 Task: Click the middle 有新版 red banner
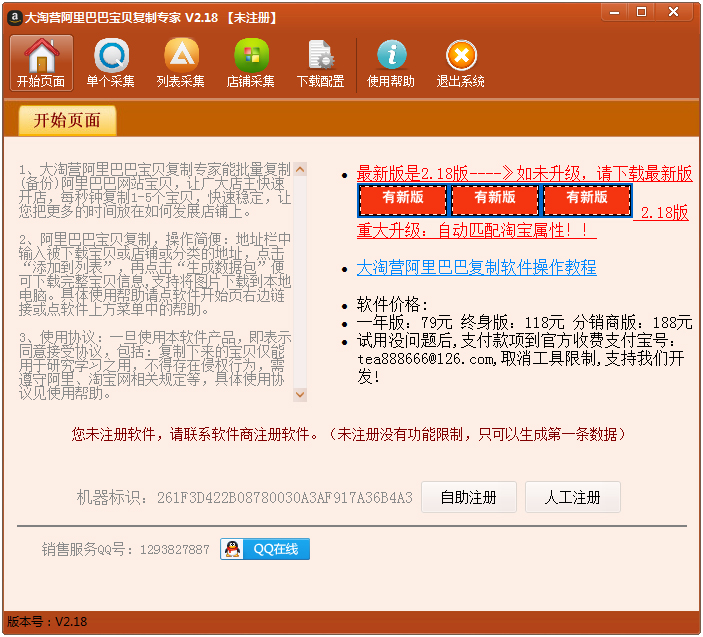pos(495,199)
